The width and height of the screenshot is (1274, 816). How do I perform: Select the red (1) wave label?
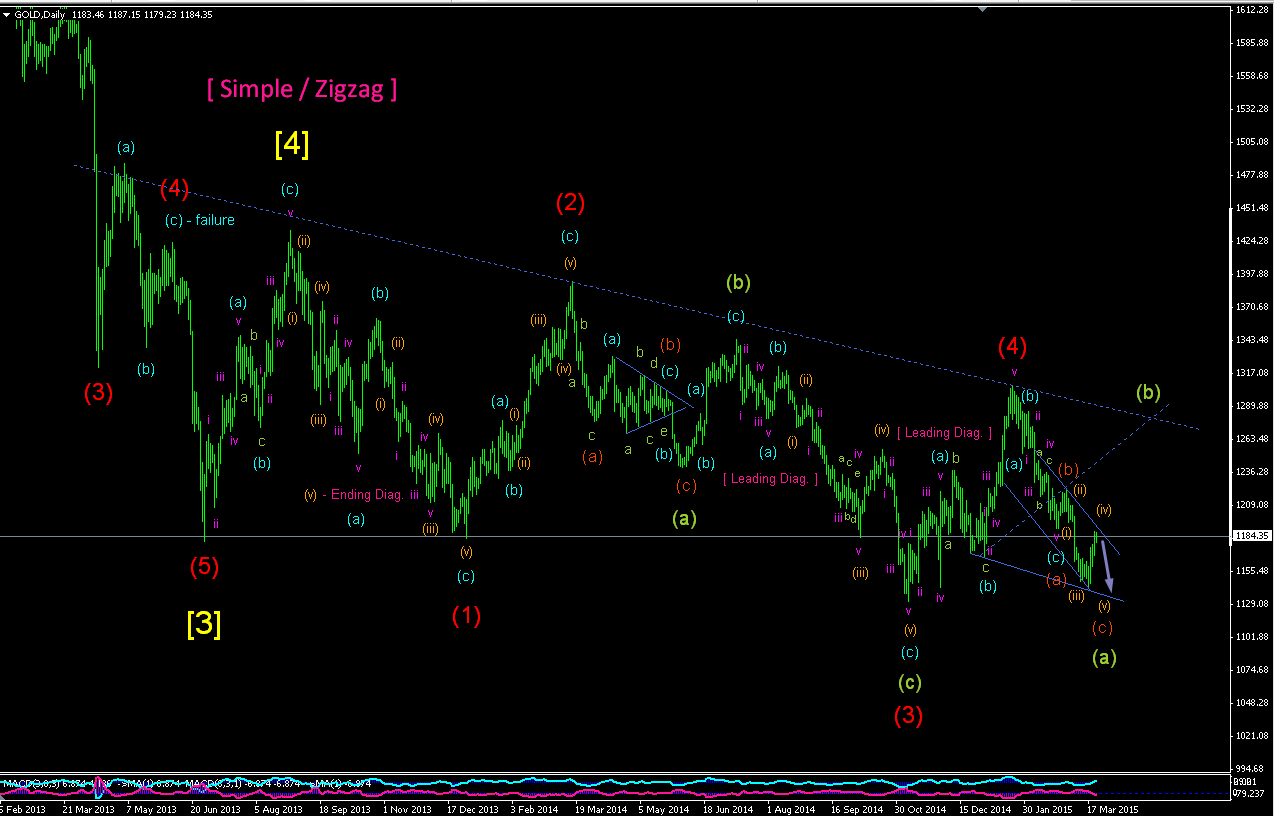466,616
